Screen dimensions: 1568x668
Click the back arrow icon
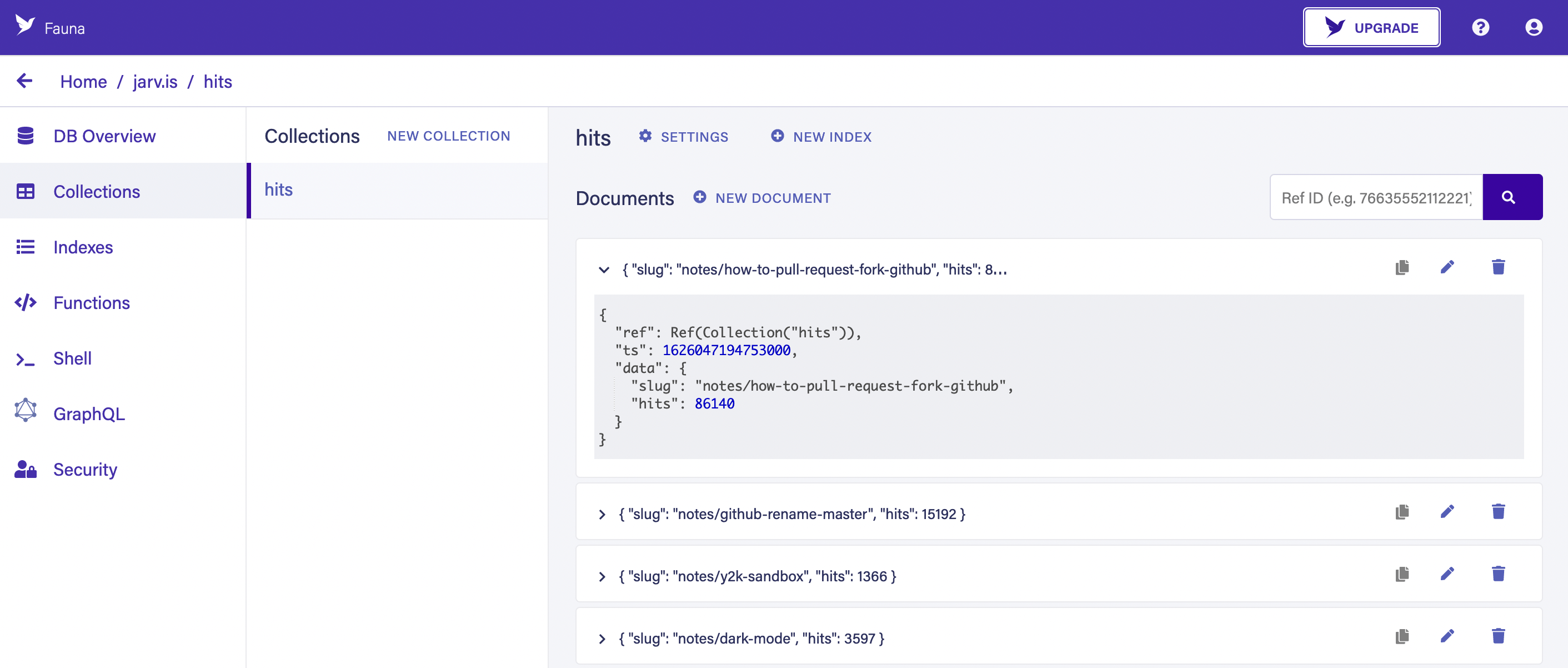point(25,81)
